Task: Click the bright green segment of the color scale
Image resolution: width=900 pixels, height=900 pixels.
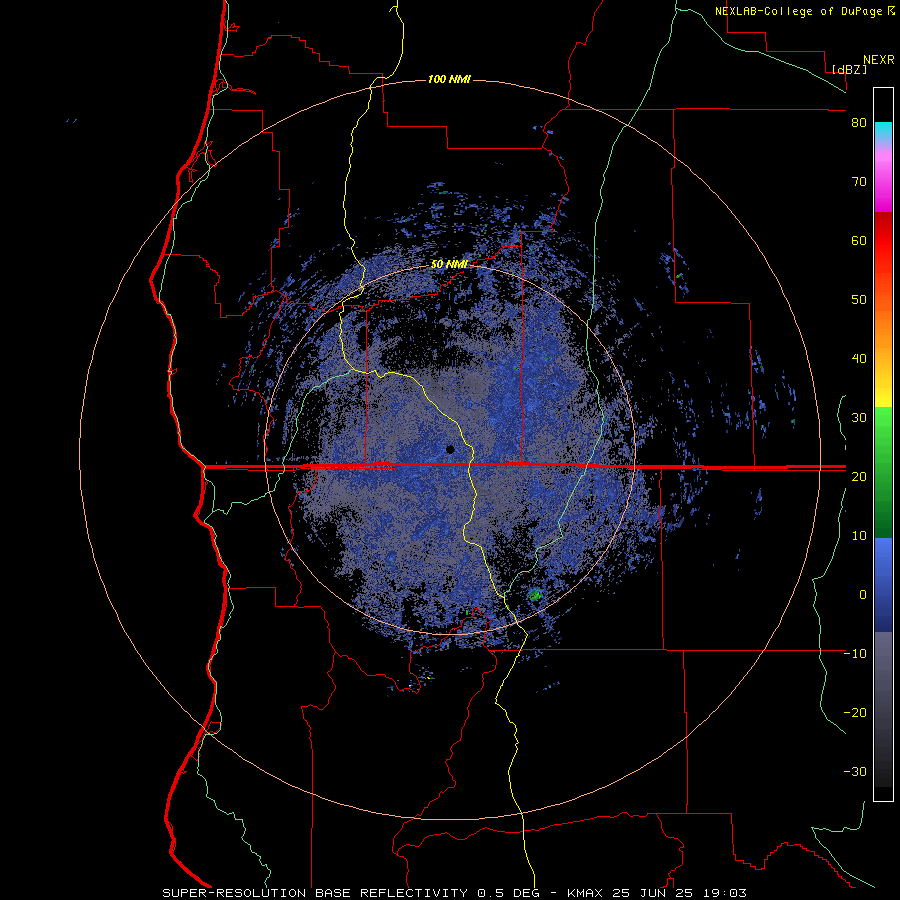Action: tap(883, 425)
